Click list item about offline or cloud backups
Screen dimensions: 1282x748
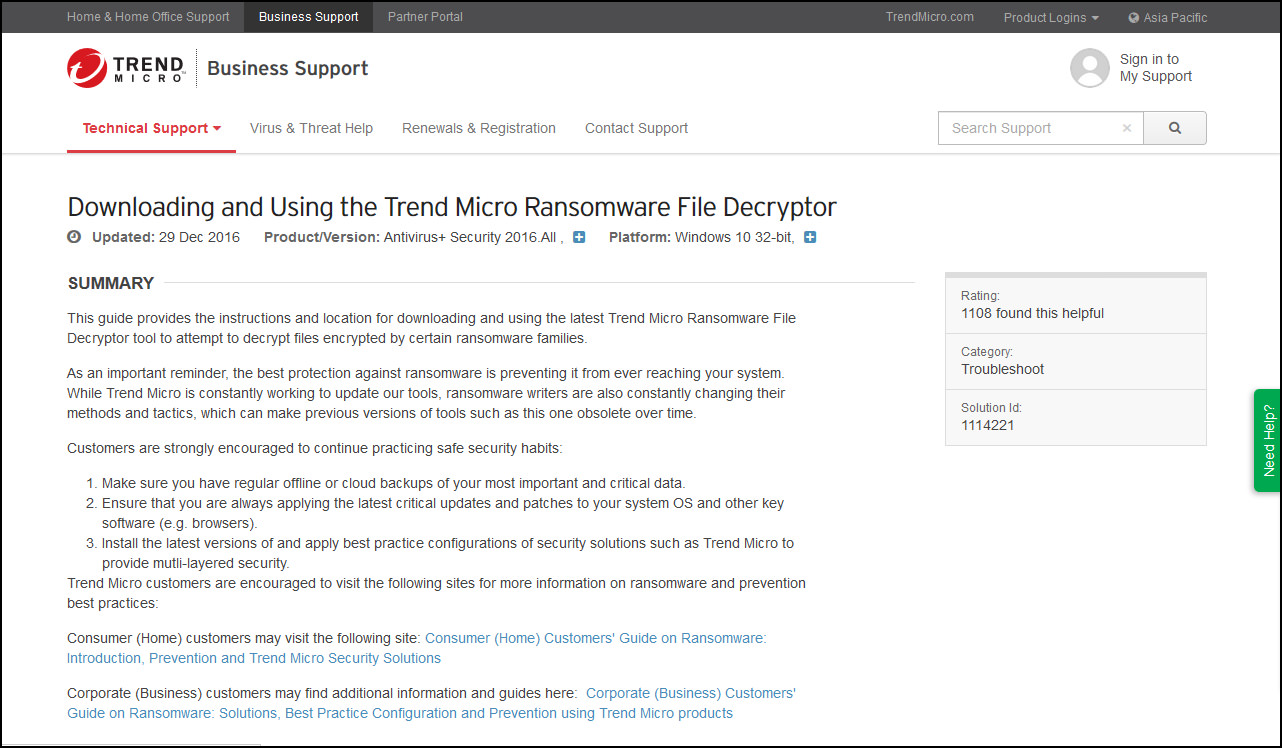(393, 483)
